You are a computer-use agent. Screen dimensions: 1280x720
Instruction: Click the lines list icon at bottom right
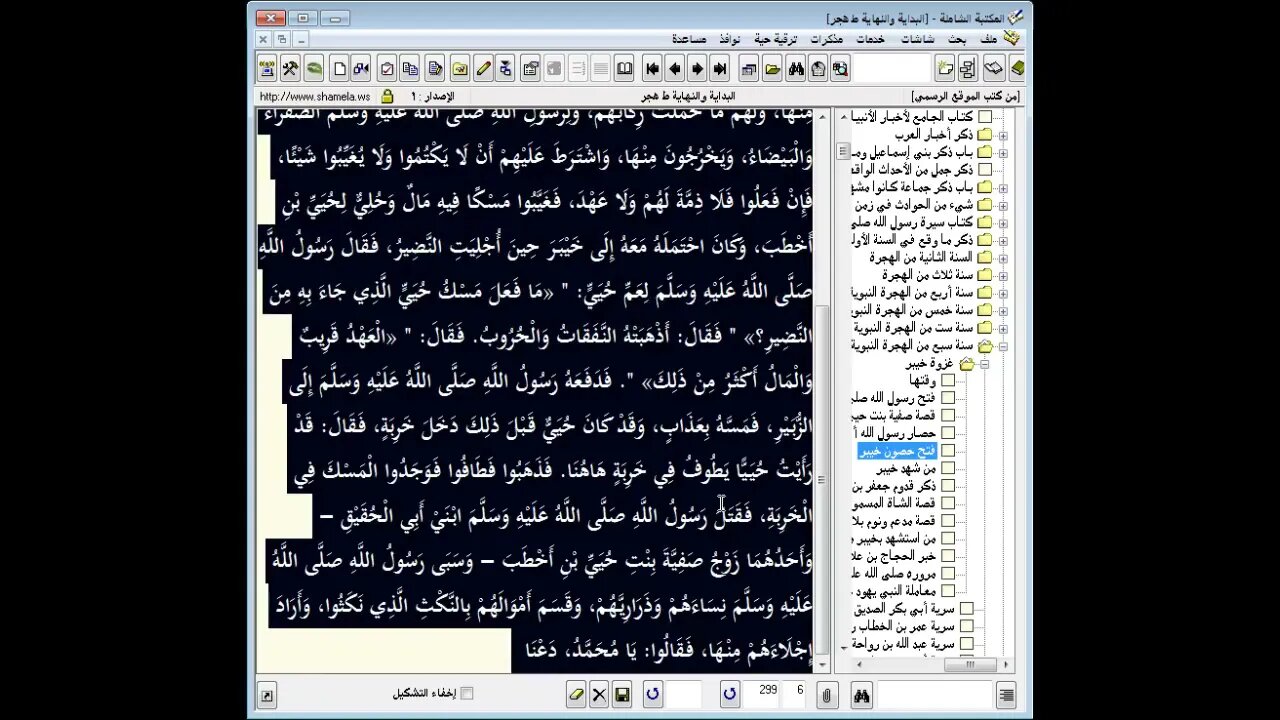click(1006, 694)
